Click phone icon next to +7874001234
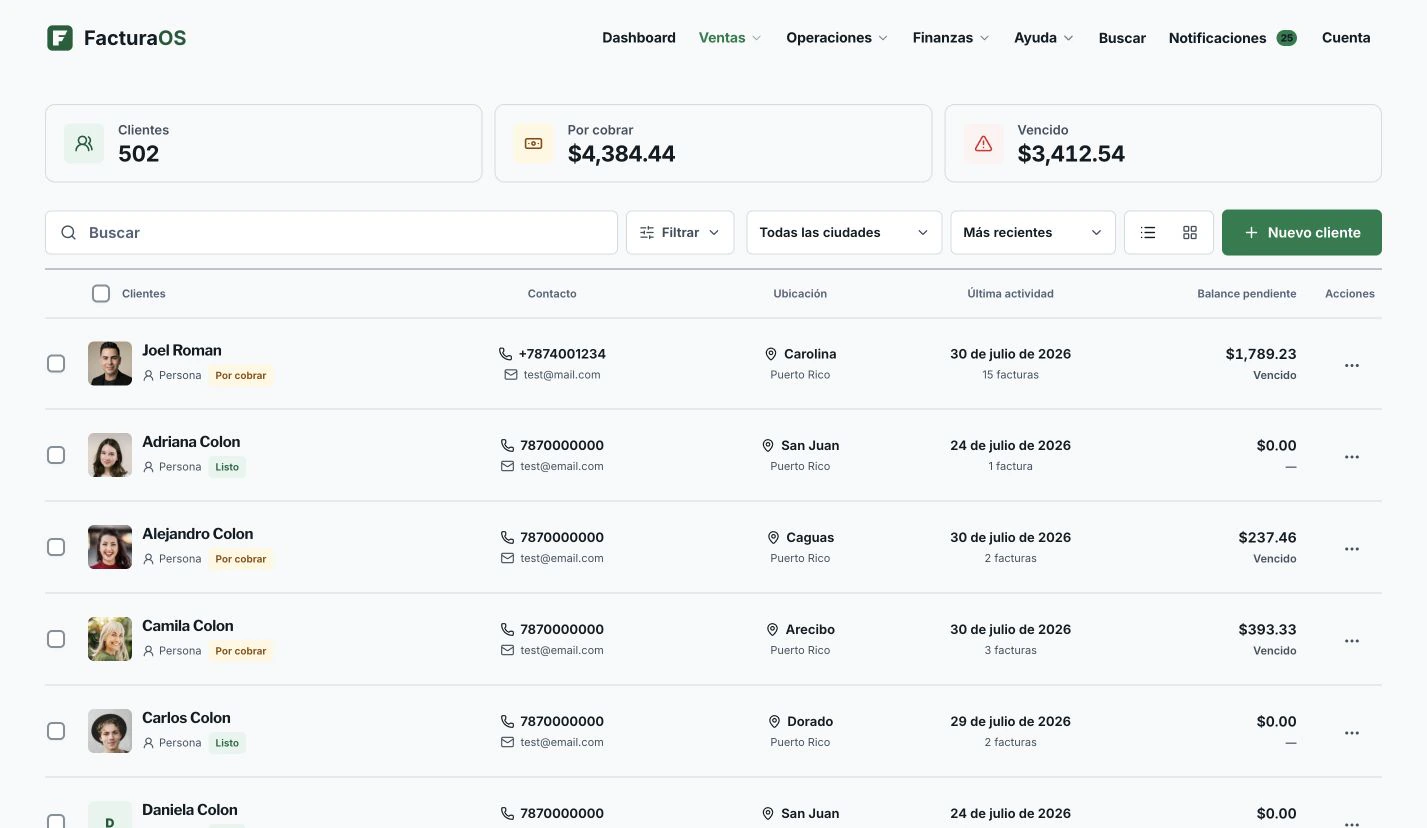Image resolution: width=1427 pixels, height=828 pixels. 505,354
